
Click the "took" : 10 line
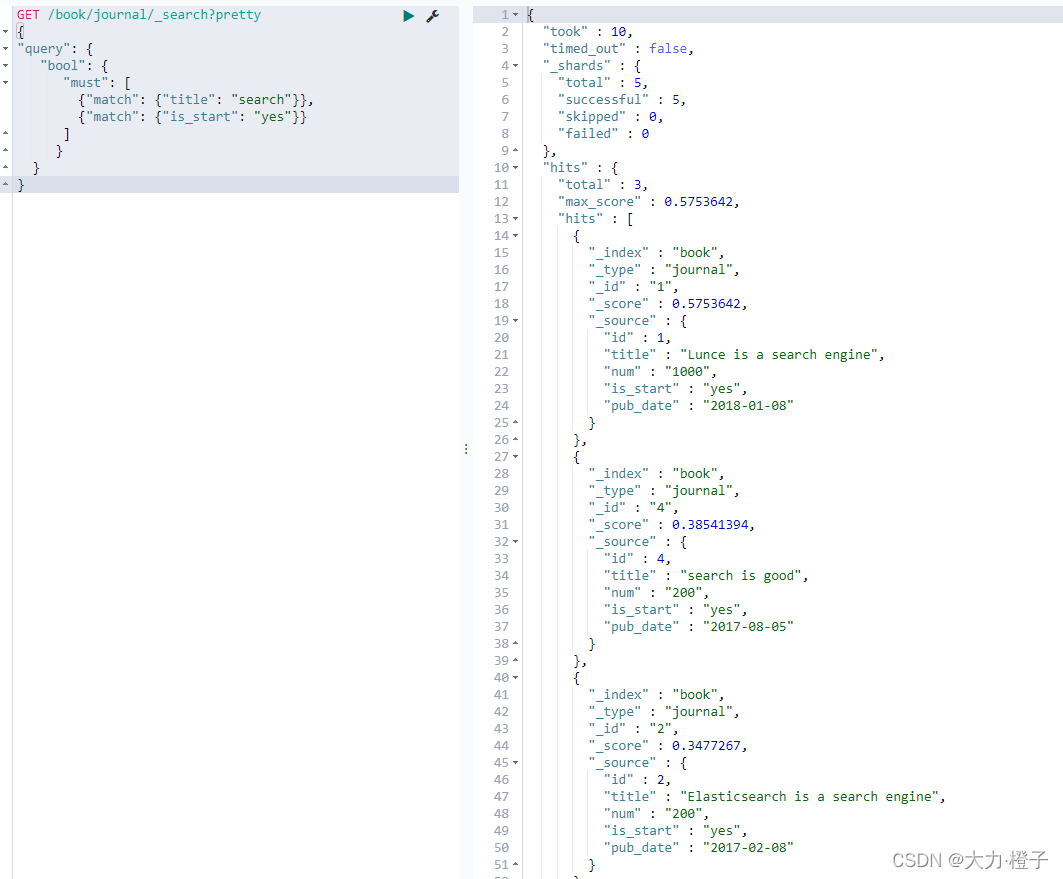(587, 32)
